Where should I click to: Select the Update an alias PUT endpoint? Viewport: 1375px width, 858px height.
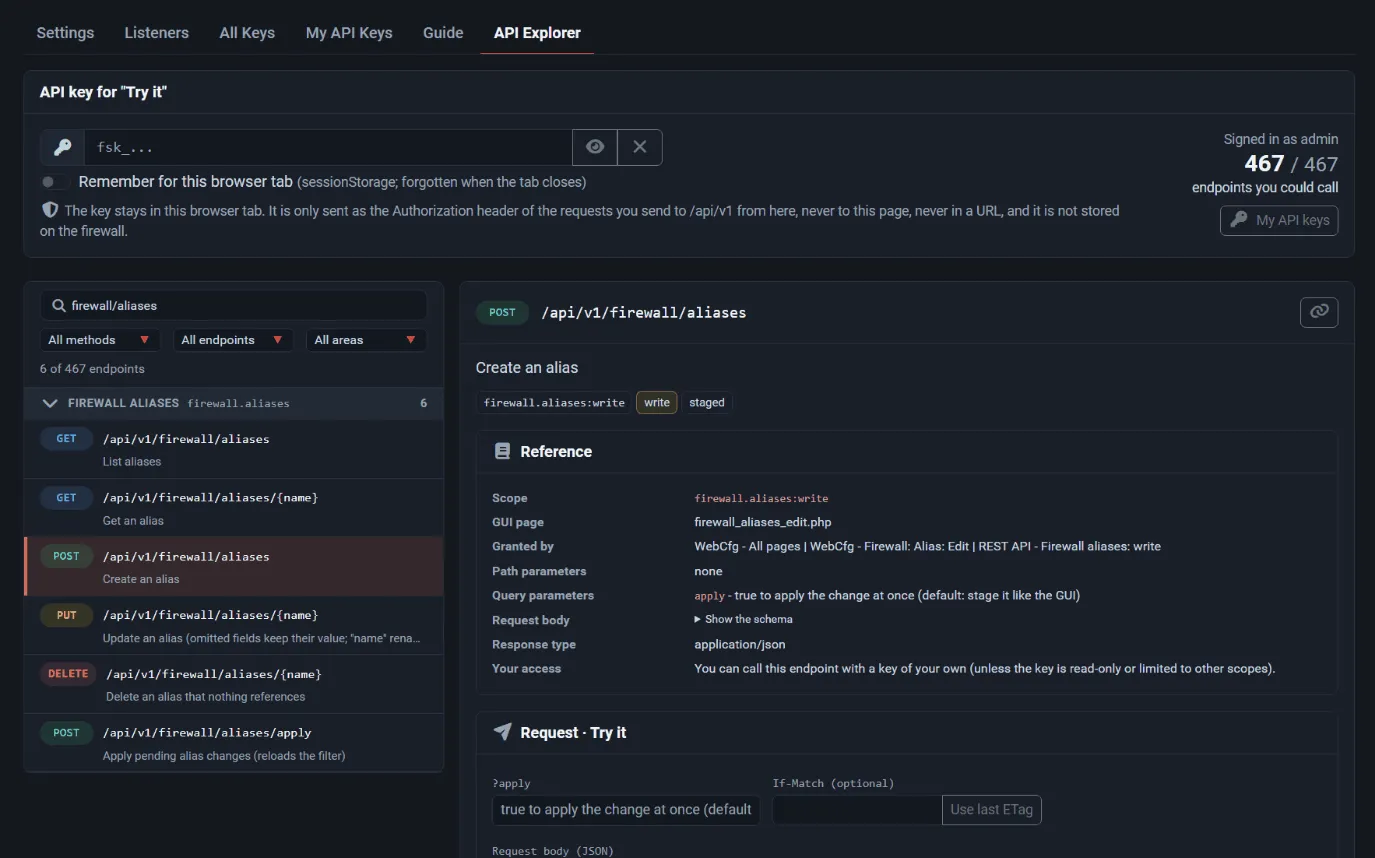coord(233,625)
